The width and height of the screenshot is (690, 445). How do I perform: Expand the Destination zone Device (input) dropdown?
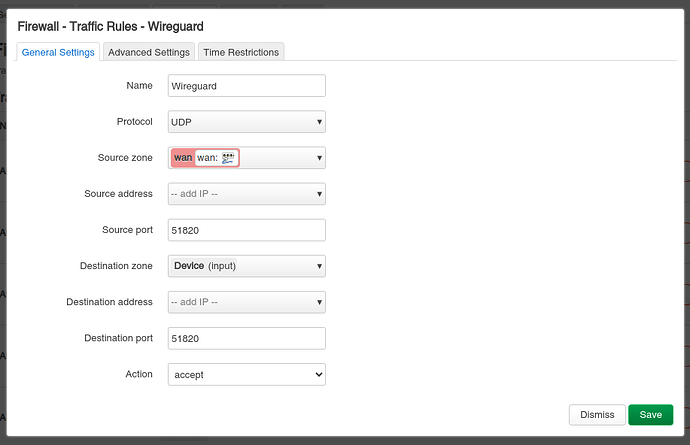246,266
